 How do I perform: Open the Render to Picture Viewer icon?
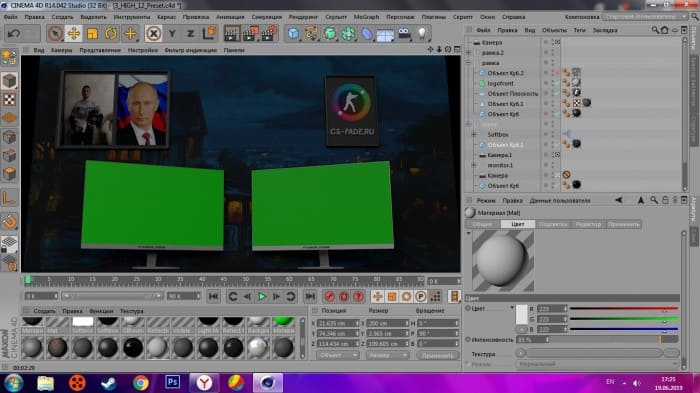tap(250, 33)
